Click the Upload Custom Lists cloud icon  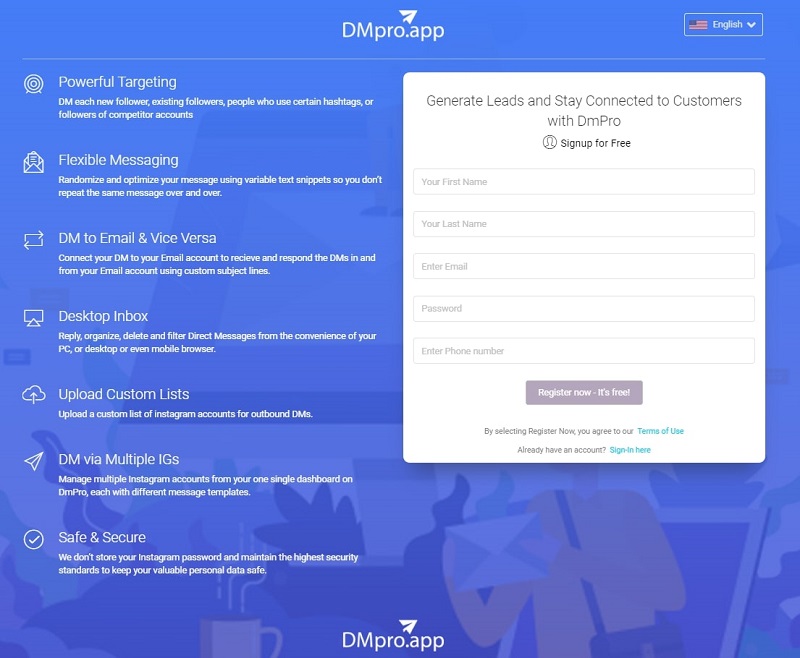click(34, 395)
